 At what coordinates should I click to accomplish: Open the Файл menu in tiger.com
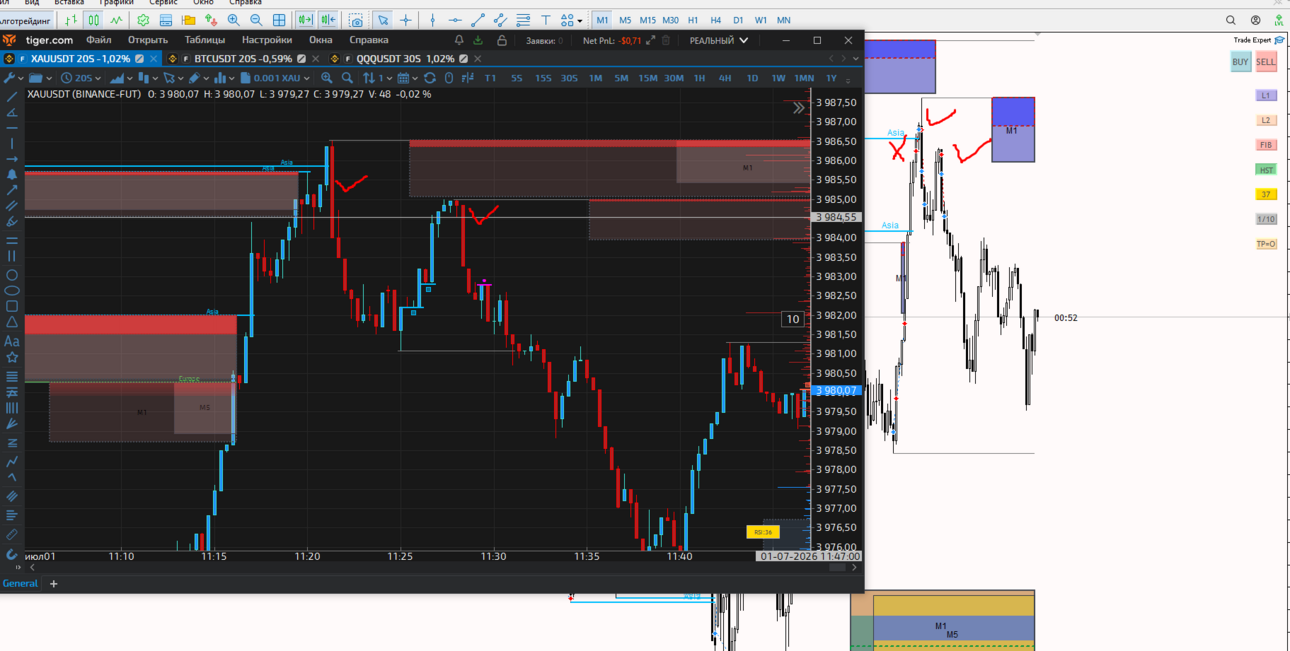click(99, 40)
